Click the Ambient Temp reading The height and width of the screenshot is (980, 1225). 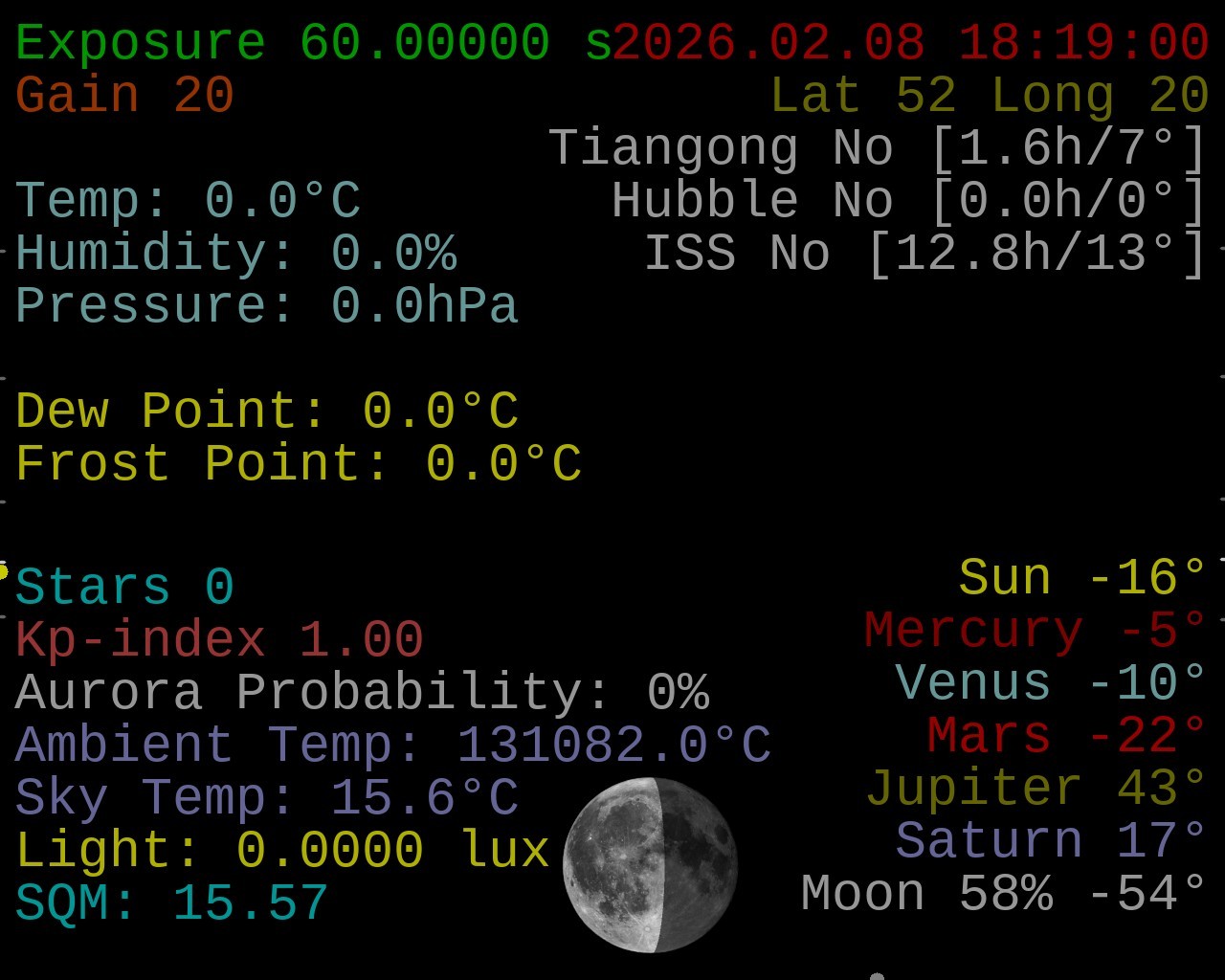393,745
